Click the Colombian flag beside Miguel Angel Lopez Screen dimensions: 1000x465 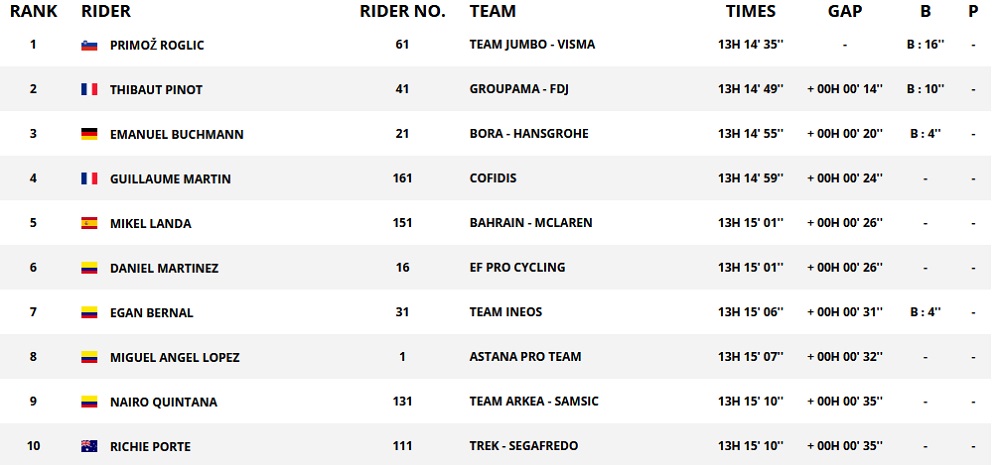[89, 357]
